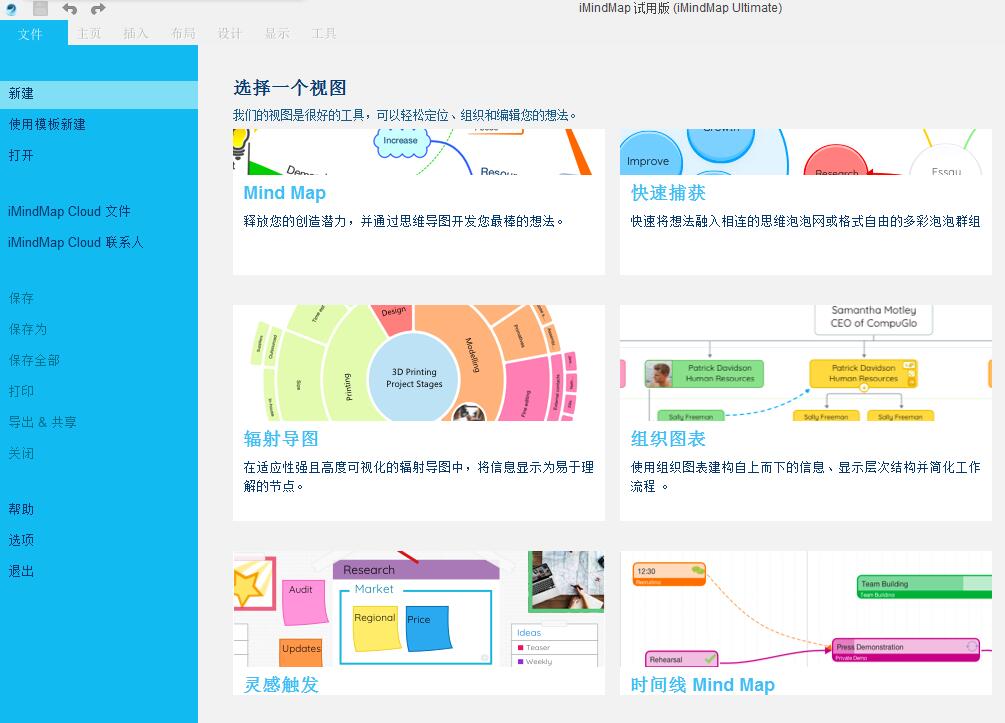
Task: Switch to the 插入 ribbon tab
Action: click(x=136, y=34)
